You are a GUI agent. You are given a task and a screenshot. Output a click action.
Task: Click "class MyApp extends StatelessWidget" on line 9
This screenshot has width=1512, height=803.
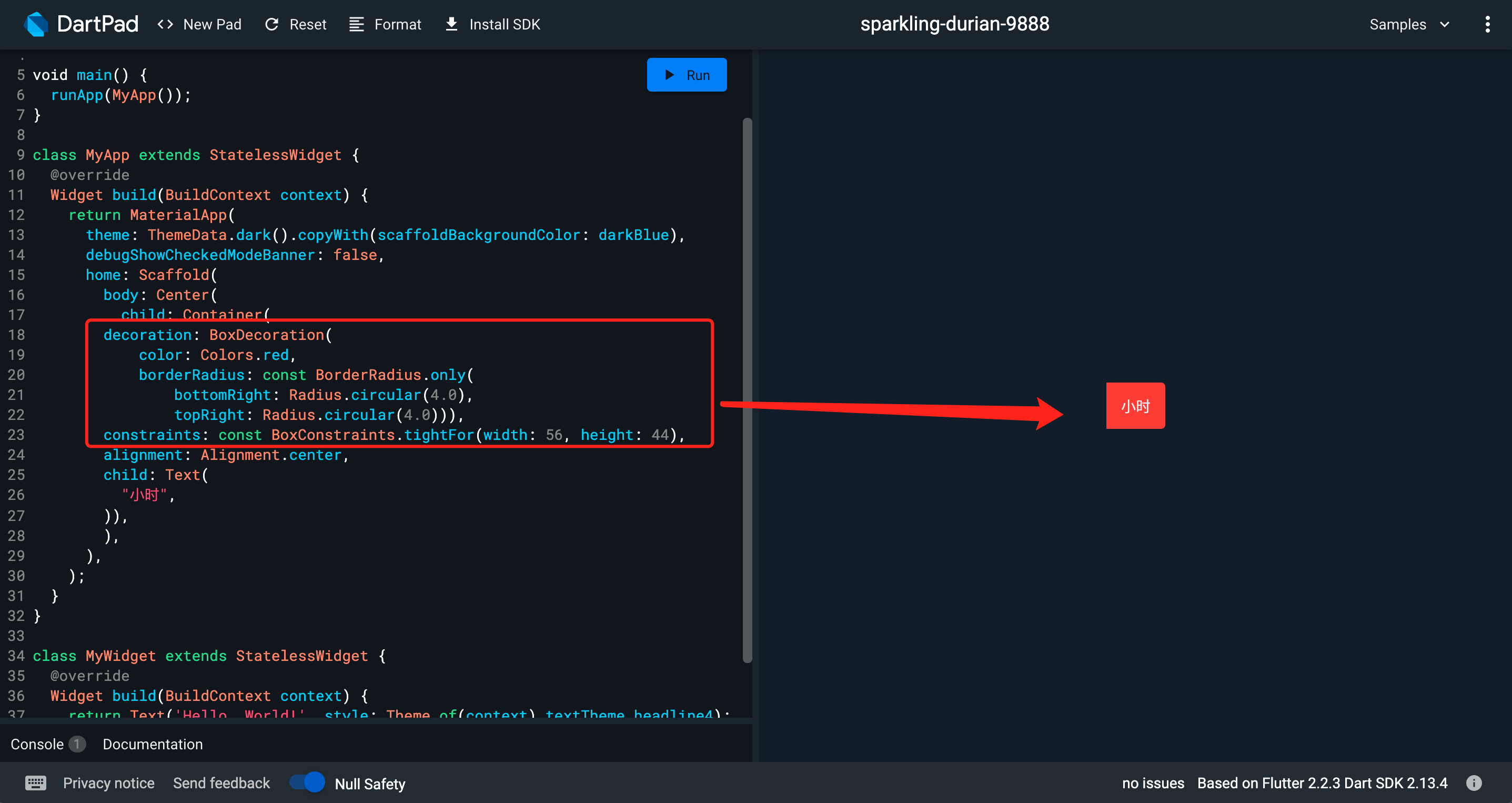coord(187,154)
